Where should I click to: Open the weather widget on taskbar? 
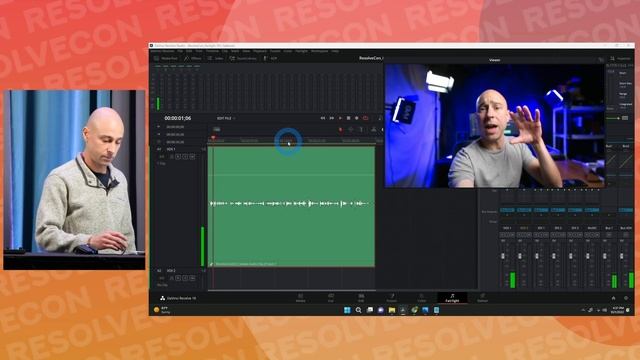tap(162, 310)
